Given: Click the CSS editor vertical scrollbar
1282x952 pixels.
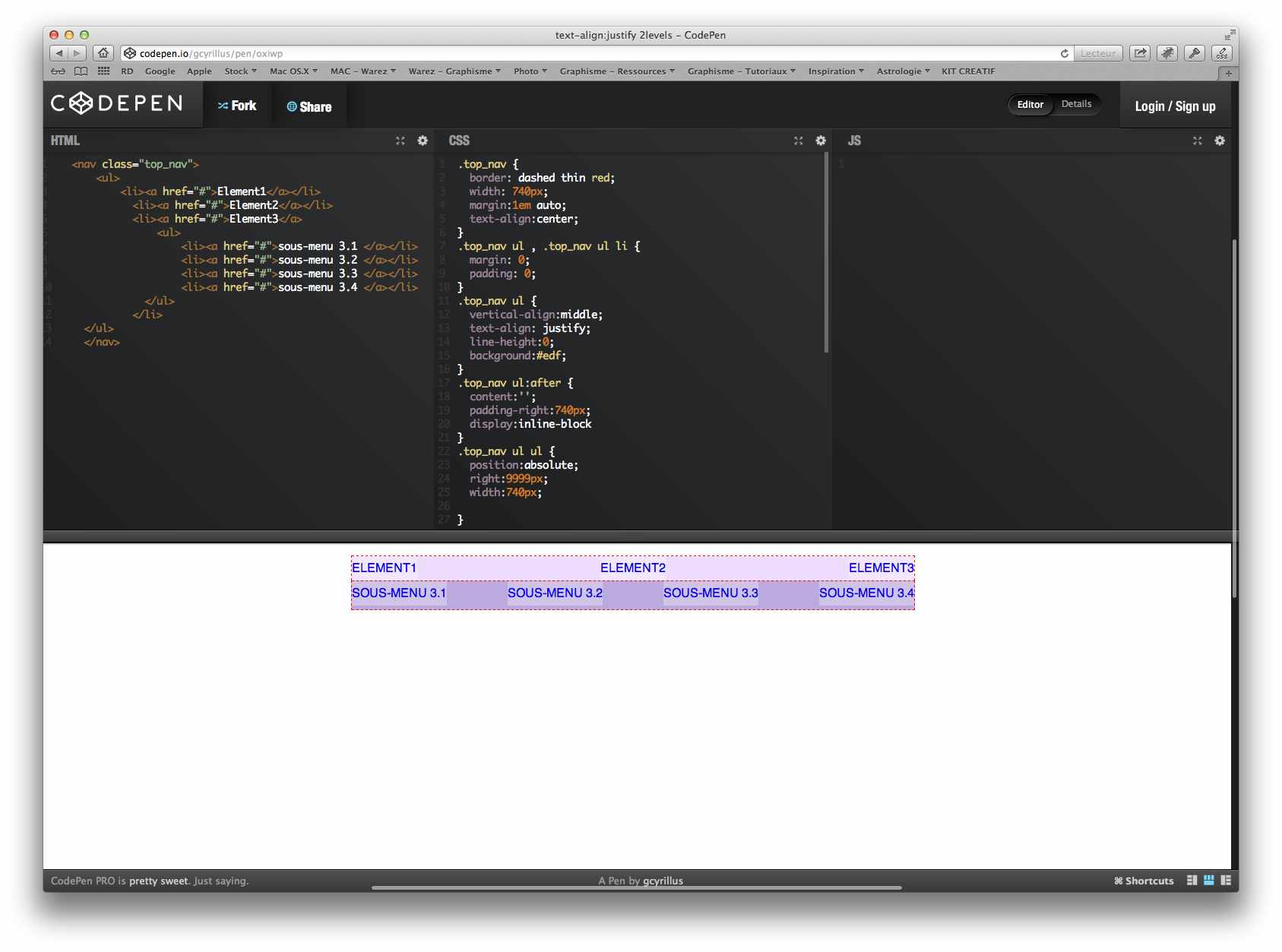Looking at the screenshot, I should tap(826, 252).
